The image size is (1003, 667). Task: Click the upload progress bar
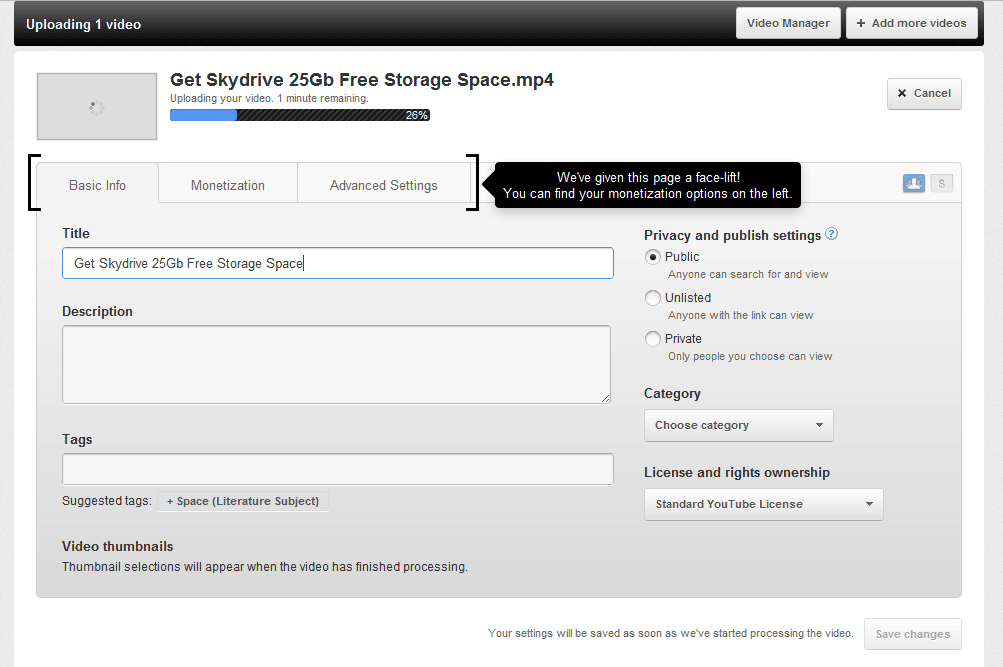(x=300, y=115)
